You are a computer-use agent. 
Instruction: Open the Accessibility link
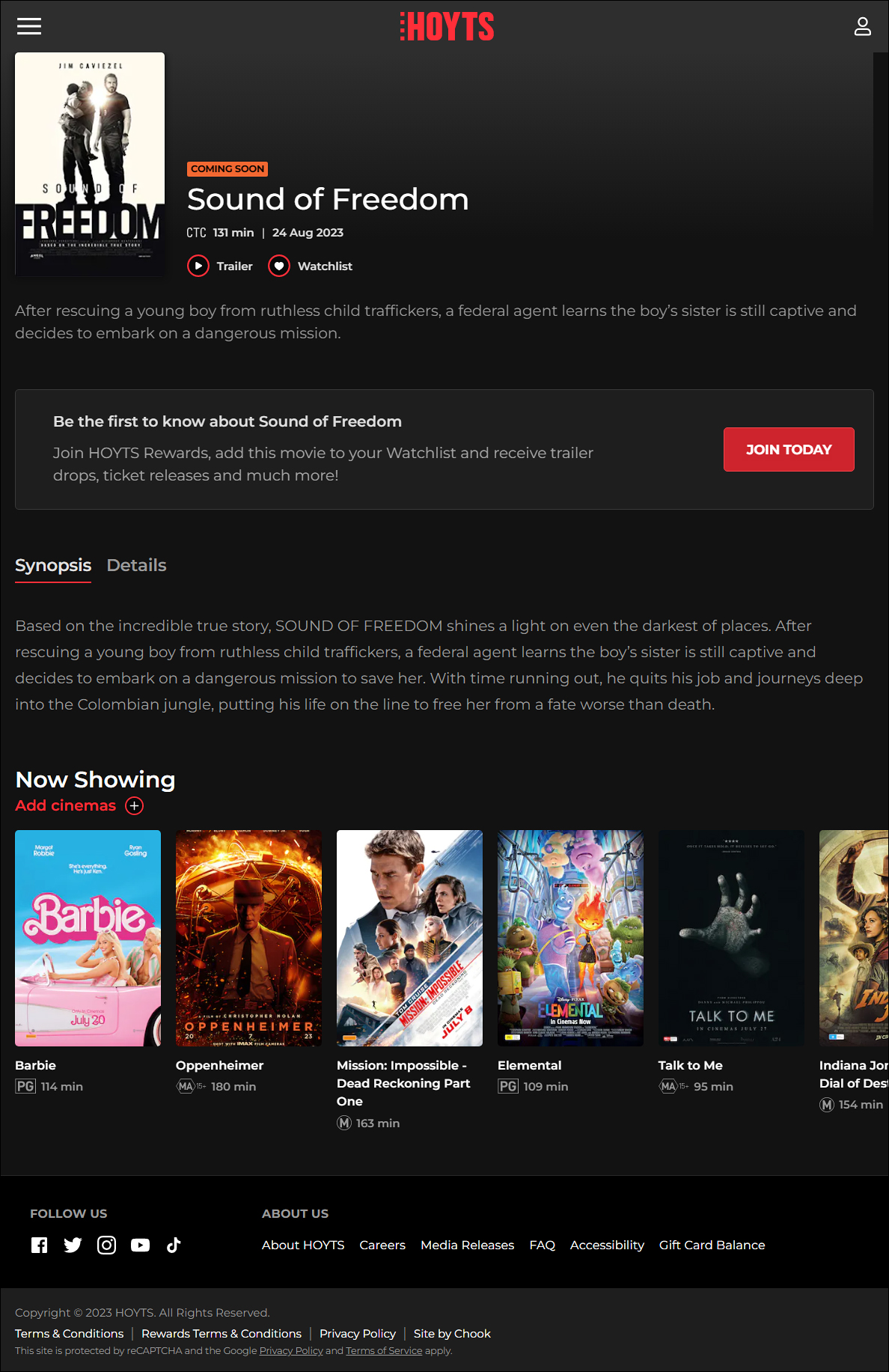pos(607,1245)
